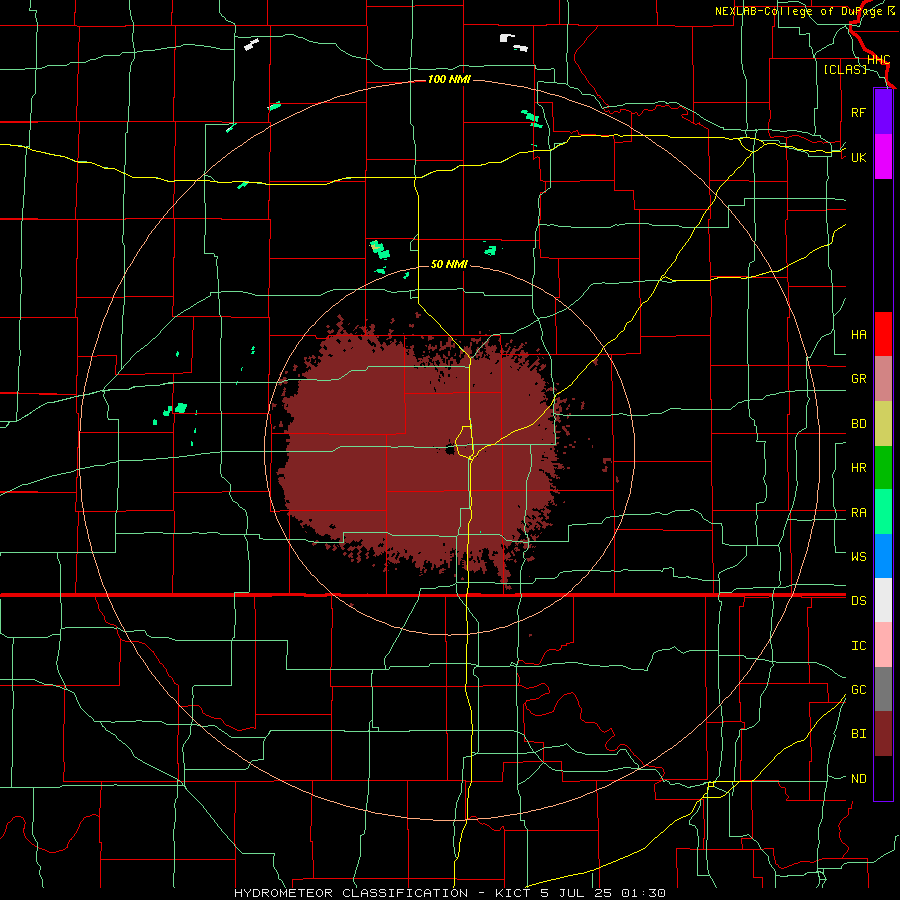Click the 100 NMI range ring label

(449, 79)
